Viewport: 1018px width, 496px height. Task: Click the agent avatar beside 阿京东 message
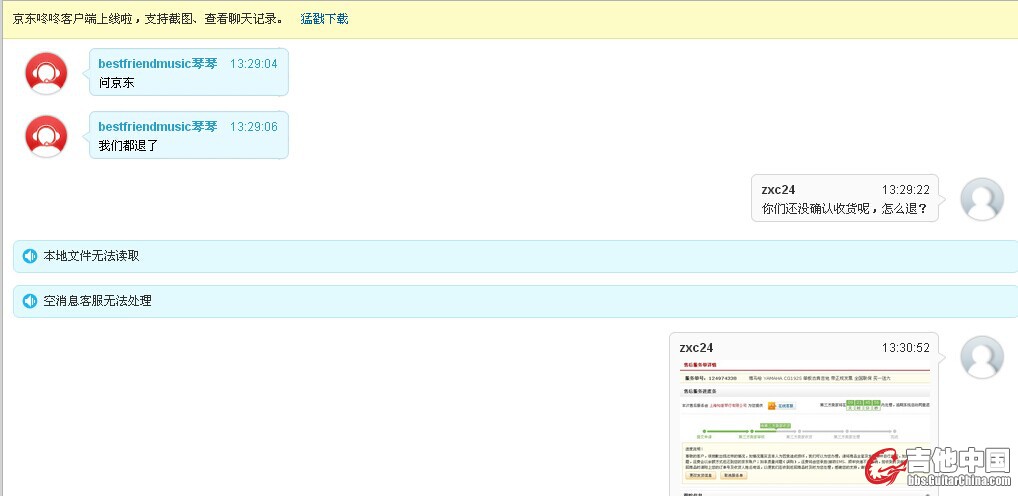click(x=46, y=73)
